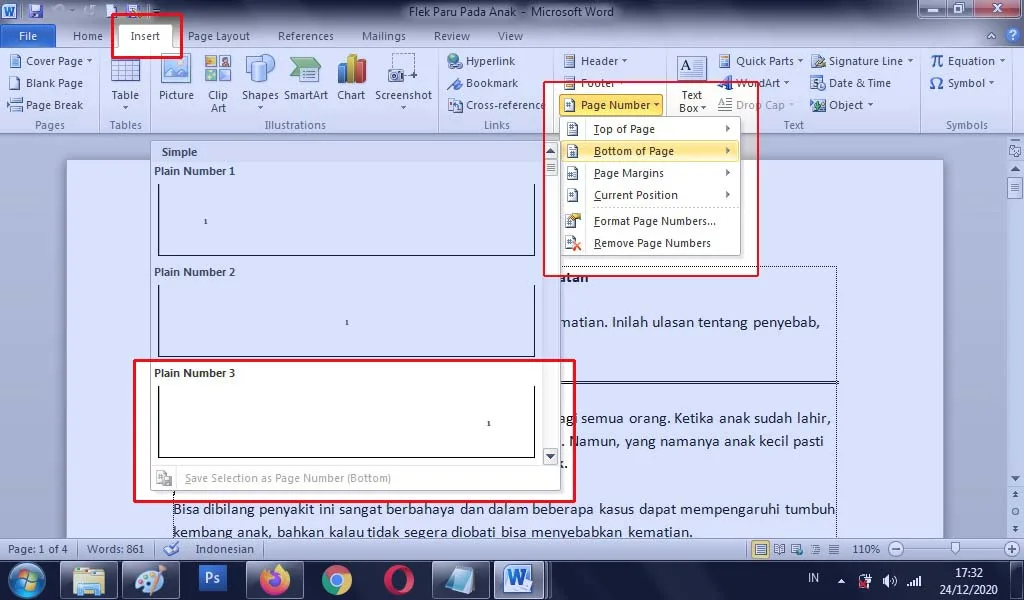Choose Plain Number 3 footer style
Image resolution: width=1024 pixels, height=600 pixels.
tap(346, 413)
